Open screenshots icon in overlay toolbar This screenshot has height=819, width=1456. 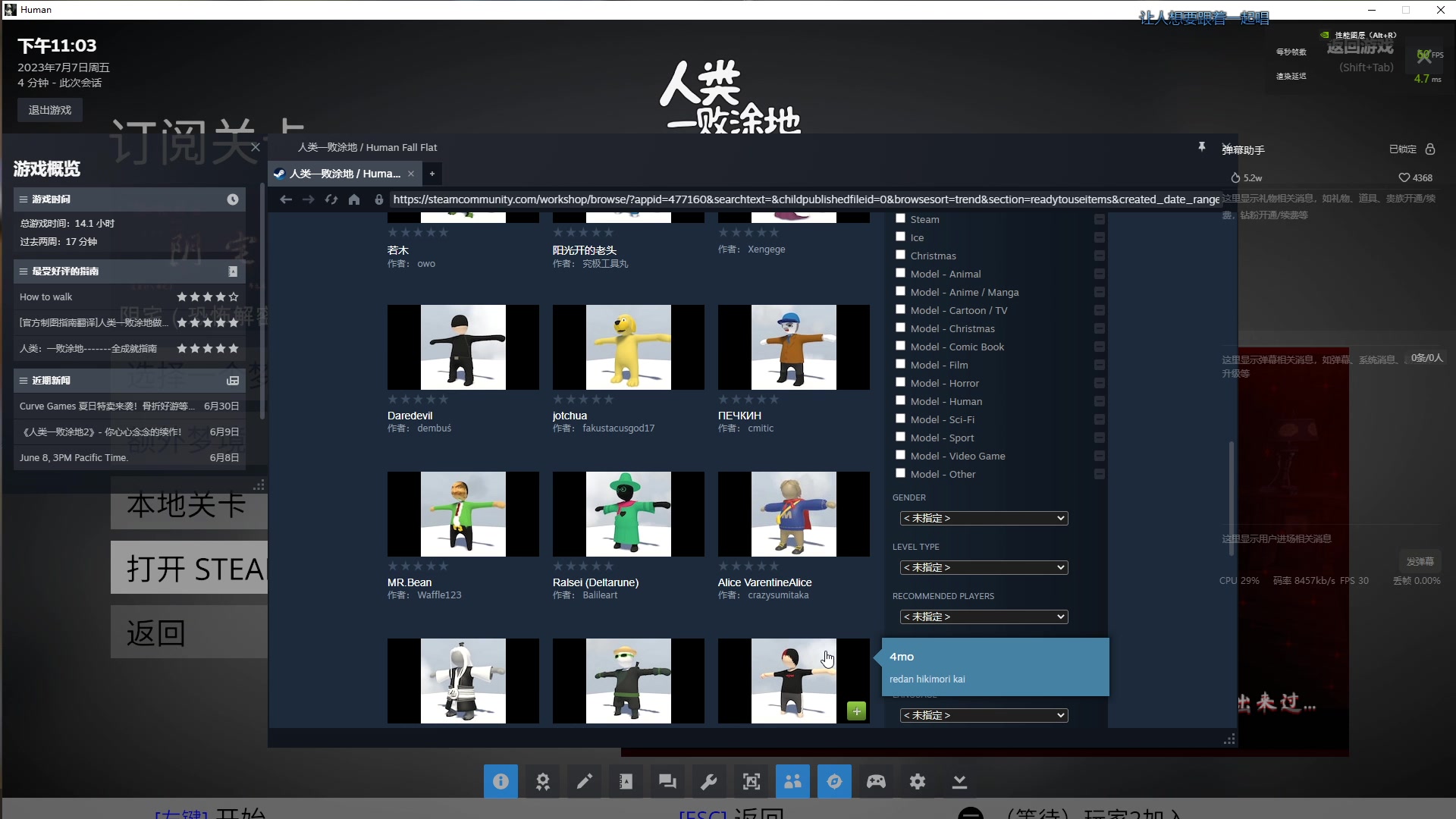point(751,781)
